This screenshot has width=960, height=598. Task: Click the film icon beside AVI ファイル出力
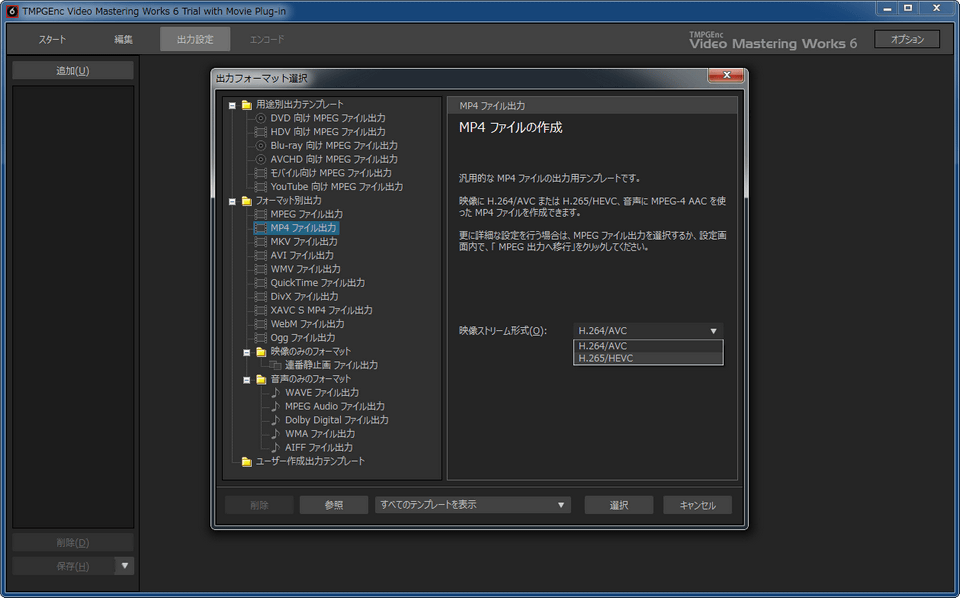coord(260,255)
